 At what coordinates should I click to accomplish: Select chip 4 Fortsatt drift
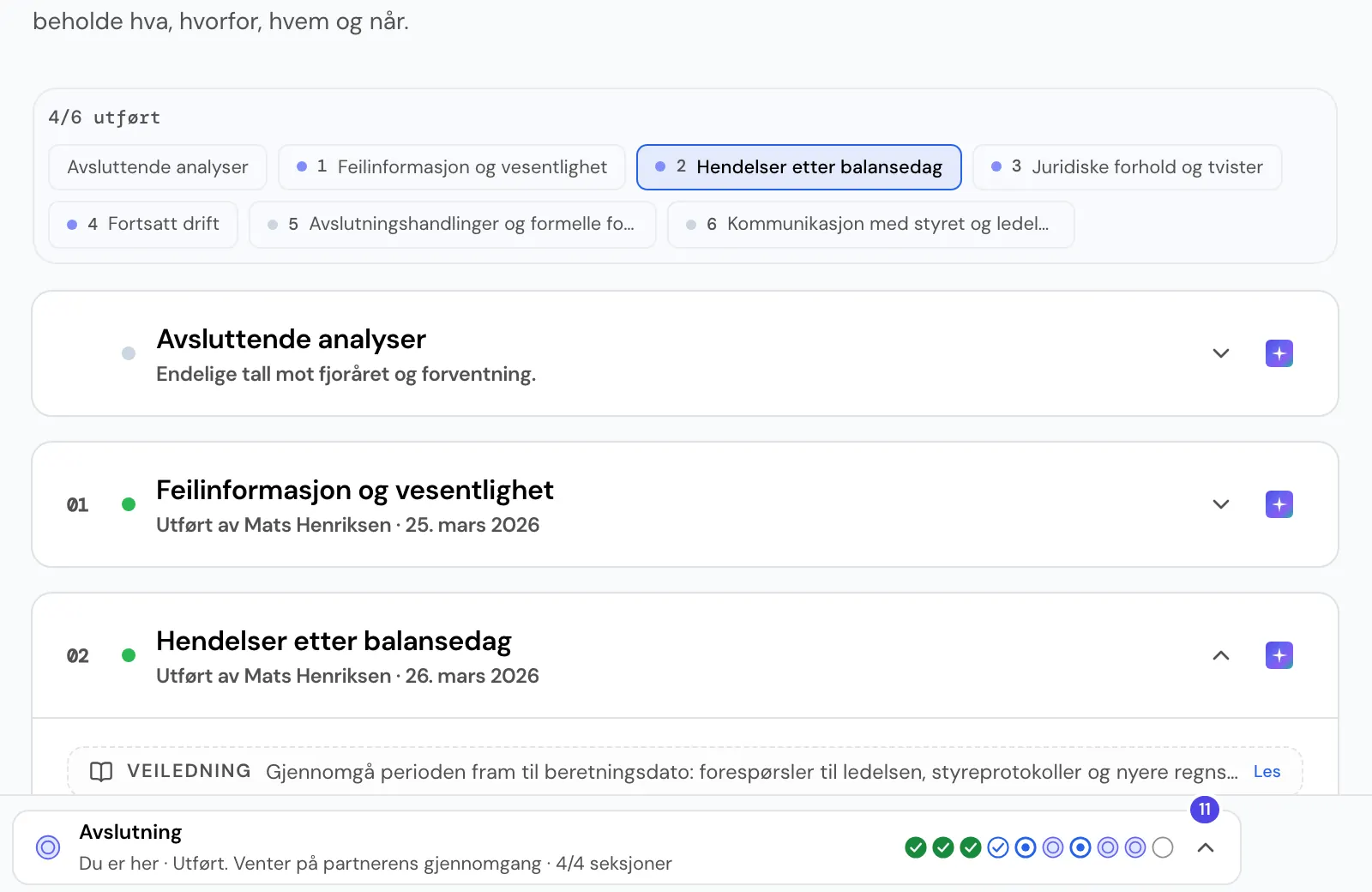(x=143, y=224)
